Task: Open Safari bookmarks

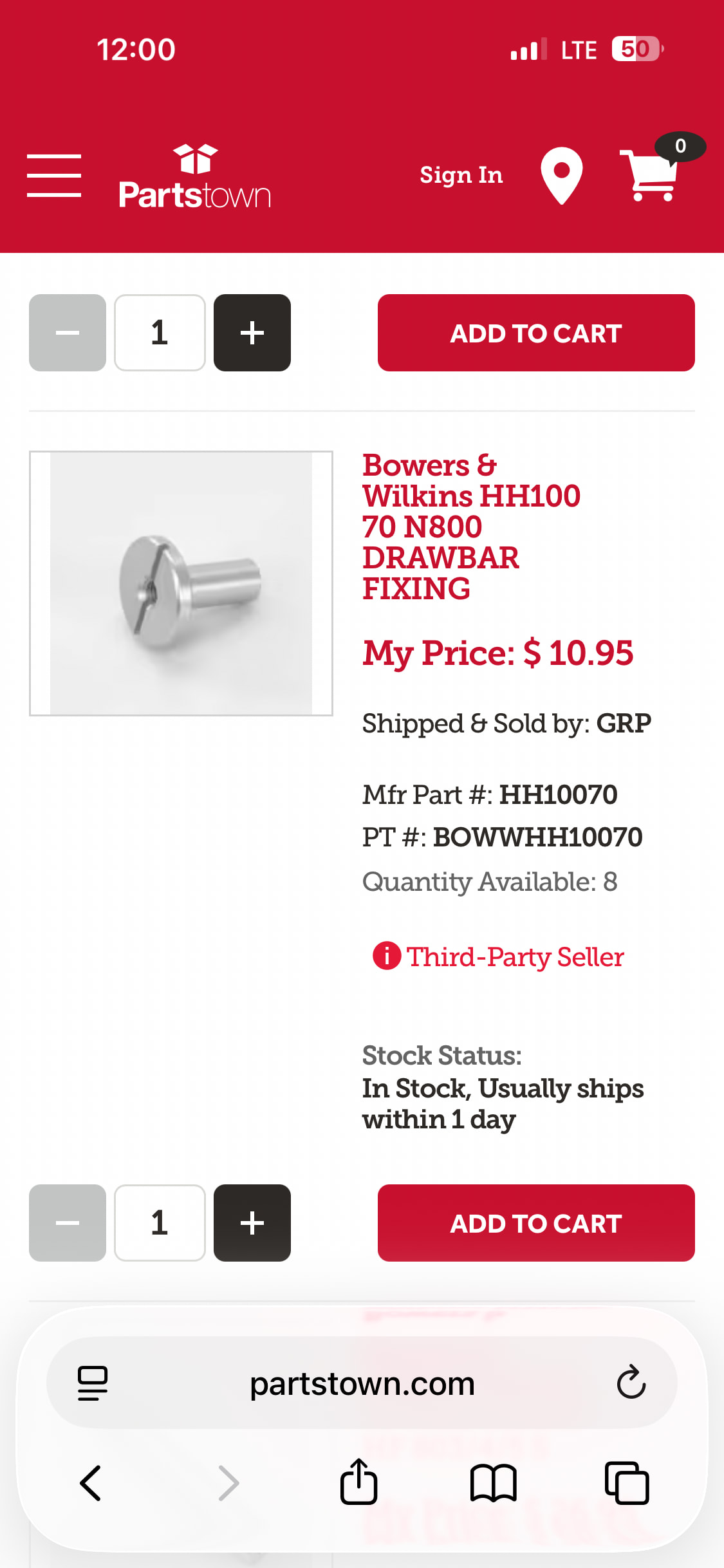Action: 493,1482
